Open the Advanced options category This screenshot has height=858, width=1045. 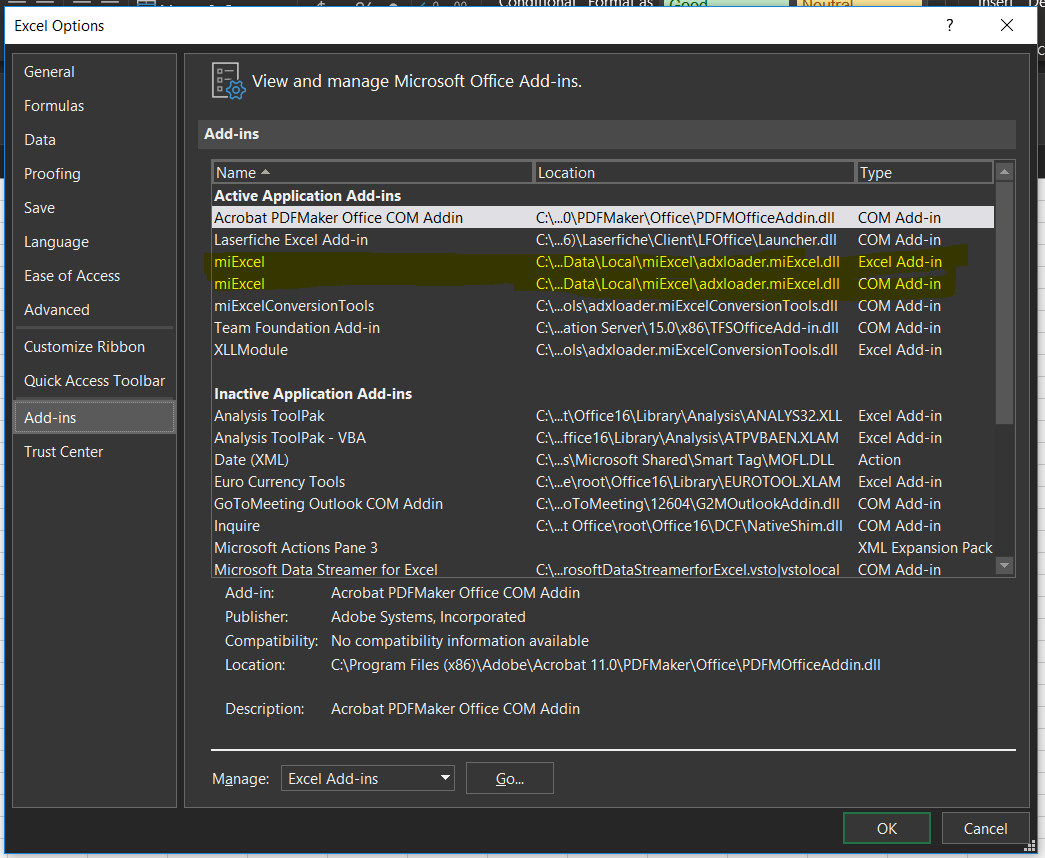[94, 310]
